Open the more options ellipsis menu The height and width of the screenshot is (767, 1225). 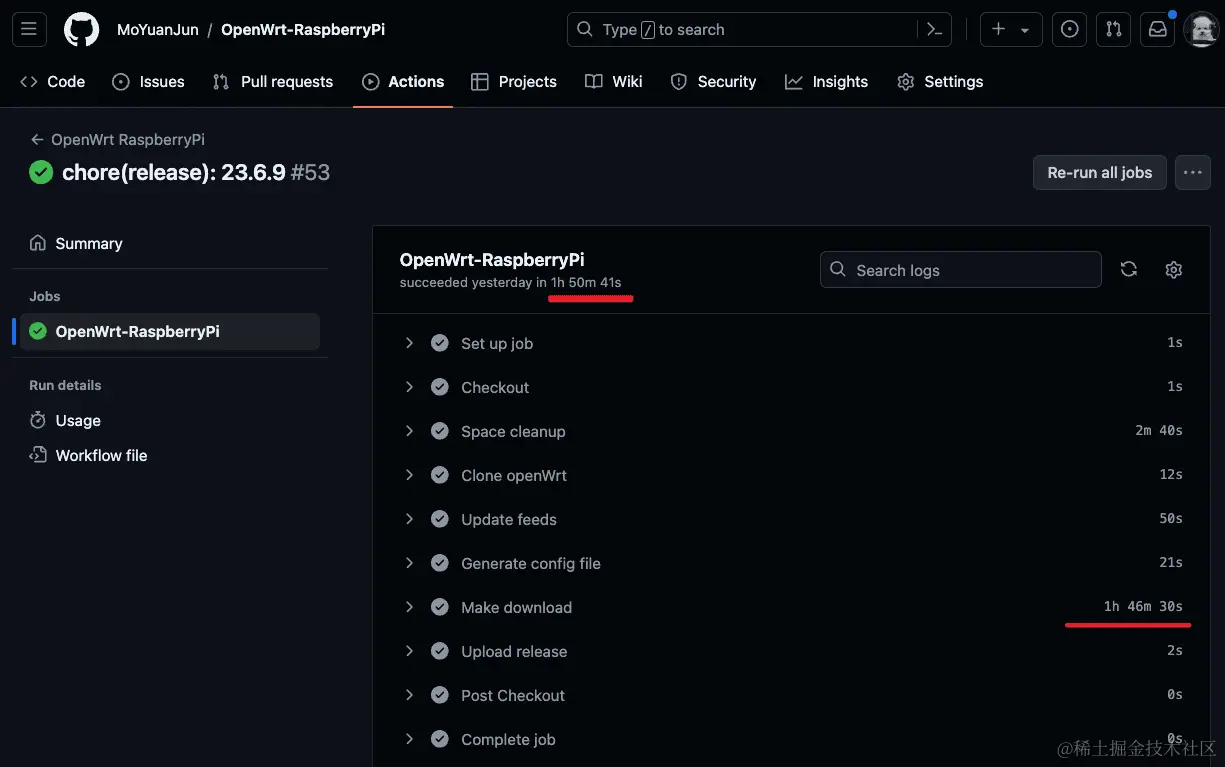click(1192, 172)
